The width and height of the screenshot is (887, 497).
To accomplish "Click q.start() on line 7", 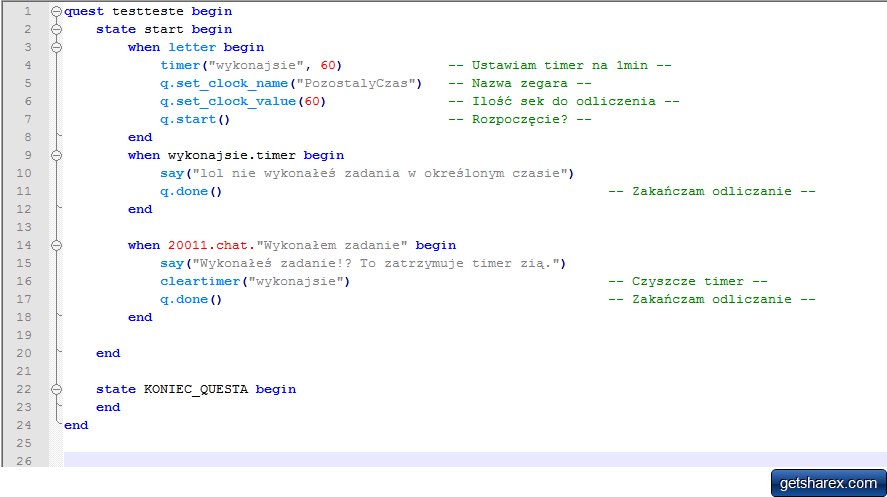I will [195, 120].
